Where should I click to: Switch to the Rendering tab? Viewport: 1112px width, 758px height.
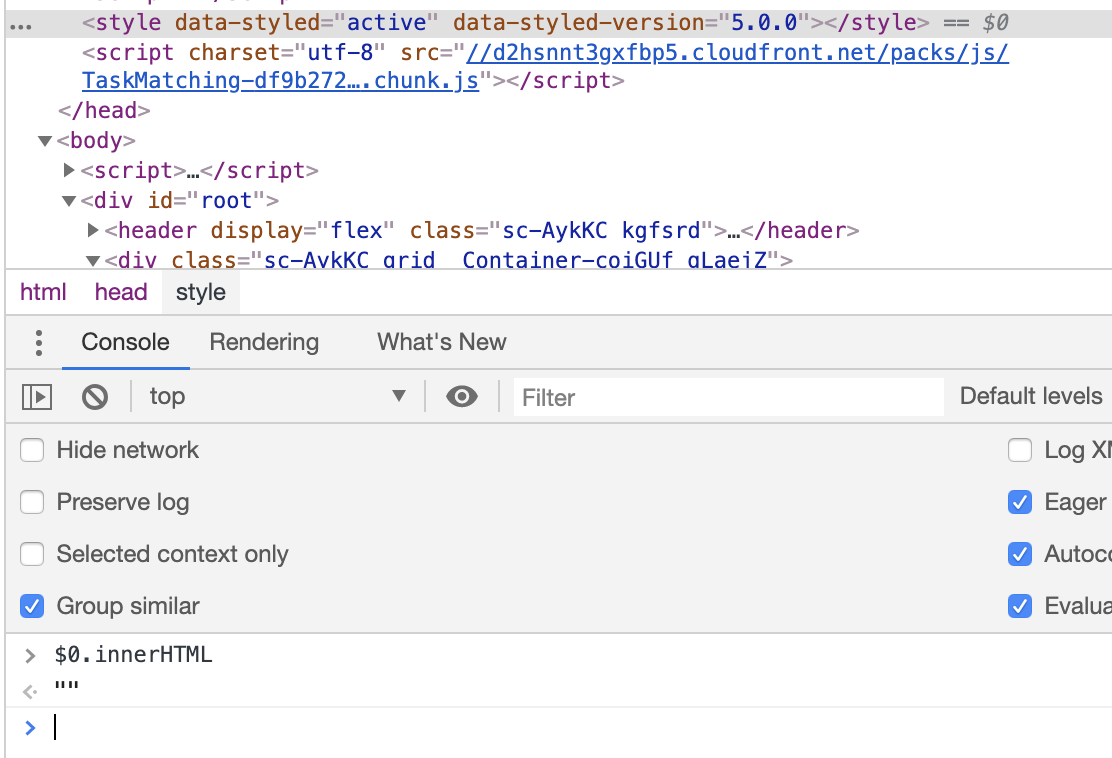coord(264,342)
